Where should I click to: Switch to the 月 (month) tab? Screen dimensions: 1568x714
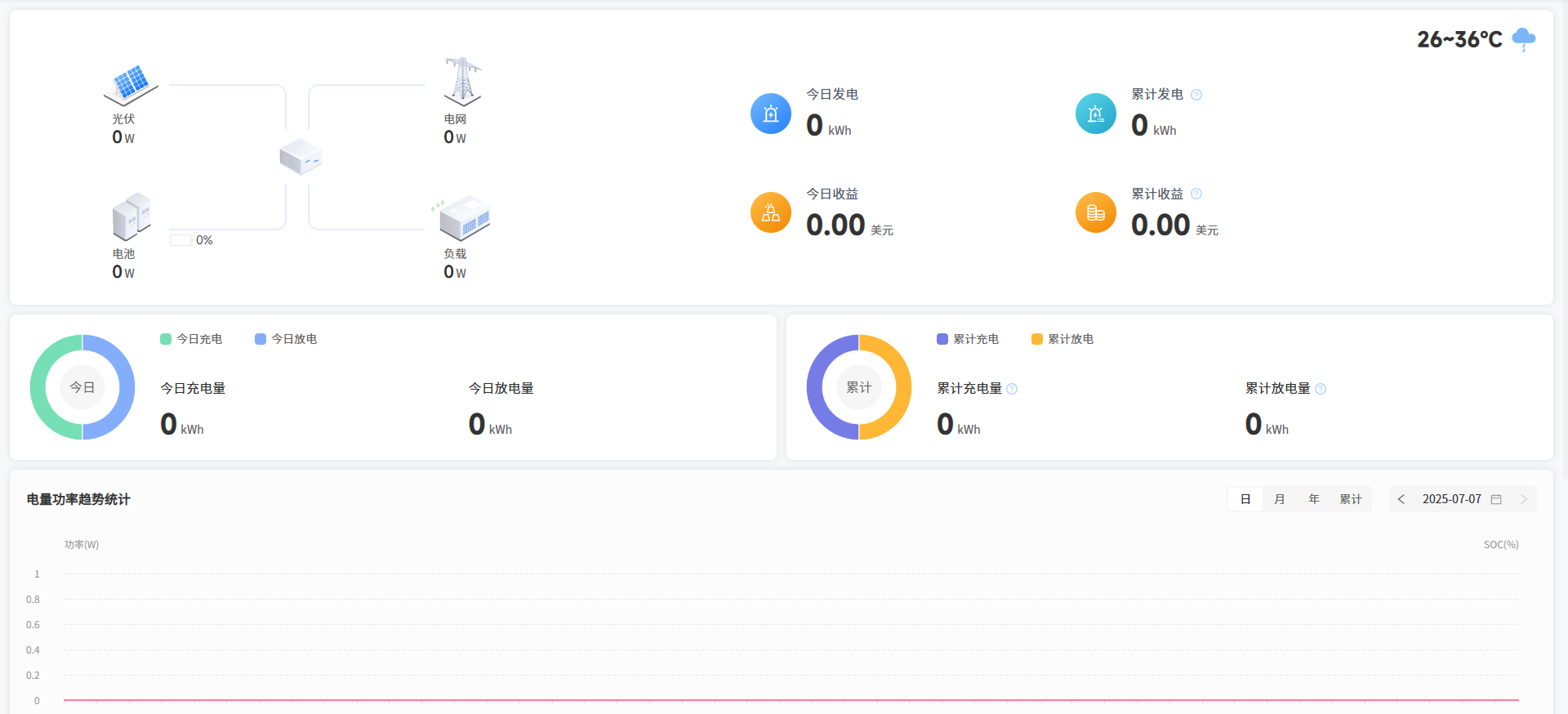tap(1280, 499)
